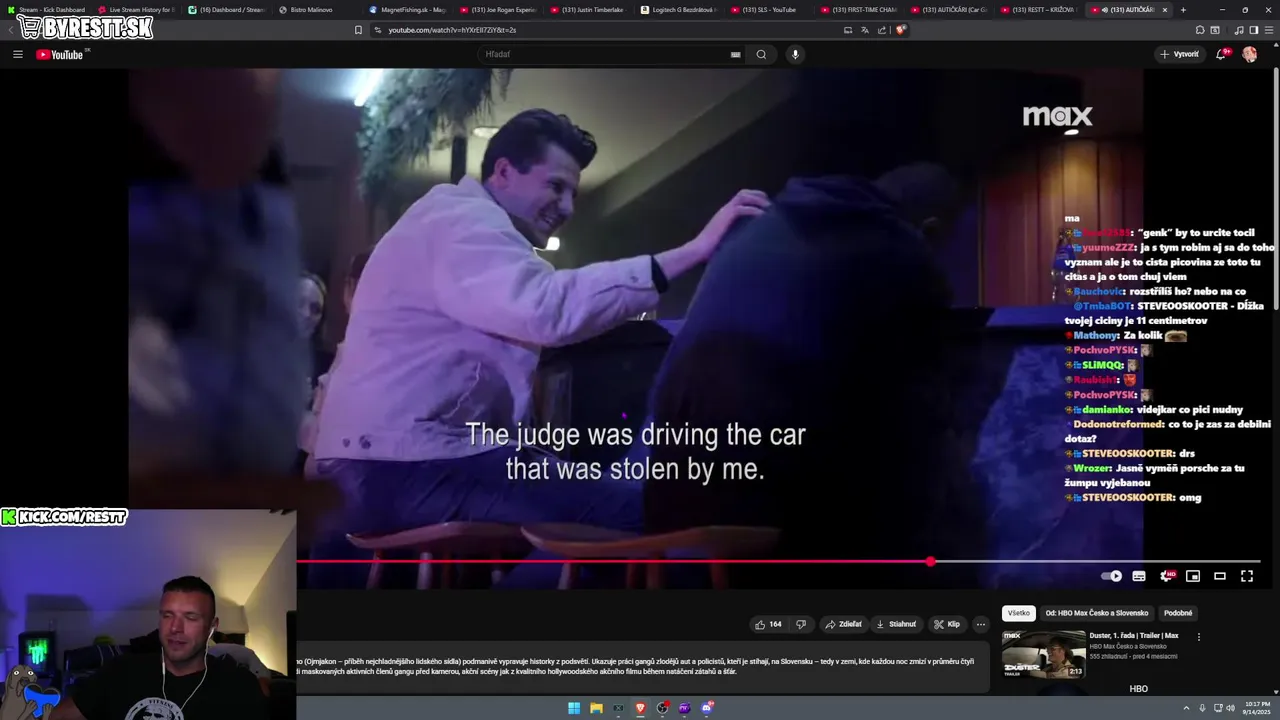Click the video description text box
Viewport: 1280px width, 720px height.
tap(642, 666)
